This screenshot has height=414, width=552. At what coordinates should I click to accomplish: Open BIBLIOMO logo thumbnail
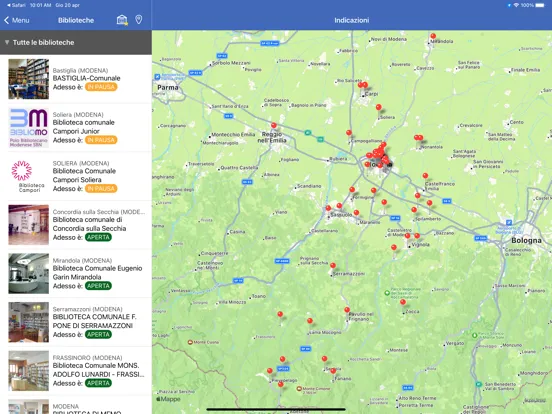coord(29,127)
